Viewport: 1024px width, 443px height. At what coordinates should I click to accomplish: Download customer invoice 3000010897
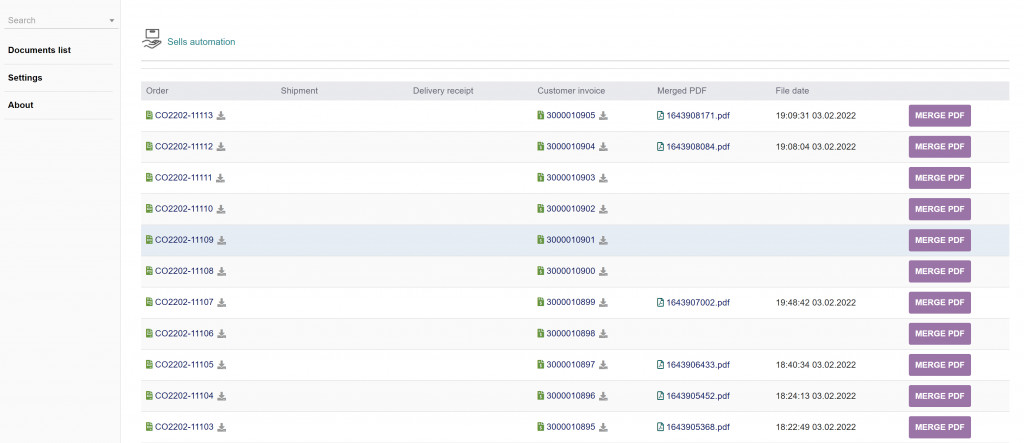pos(603,365)
